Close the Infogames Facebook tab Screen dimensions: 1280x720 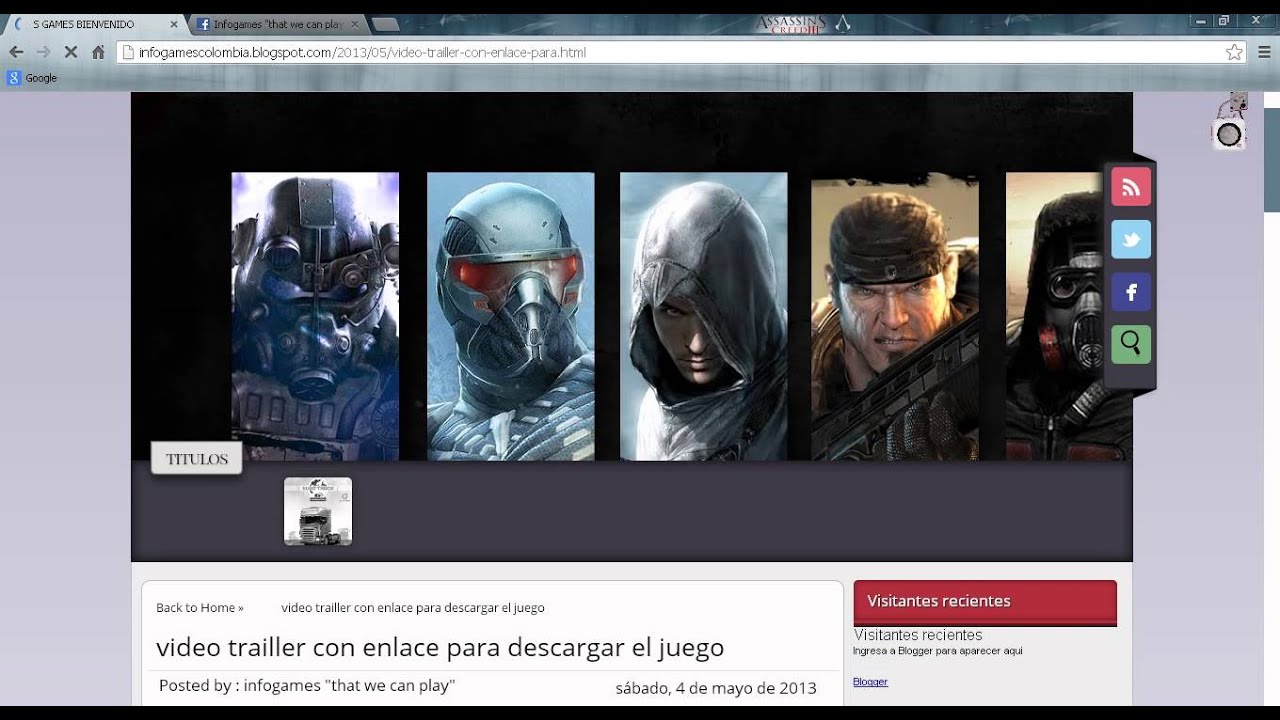[x=354, y=24]
